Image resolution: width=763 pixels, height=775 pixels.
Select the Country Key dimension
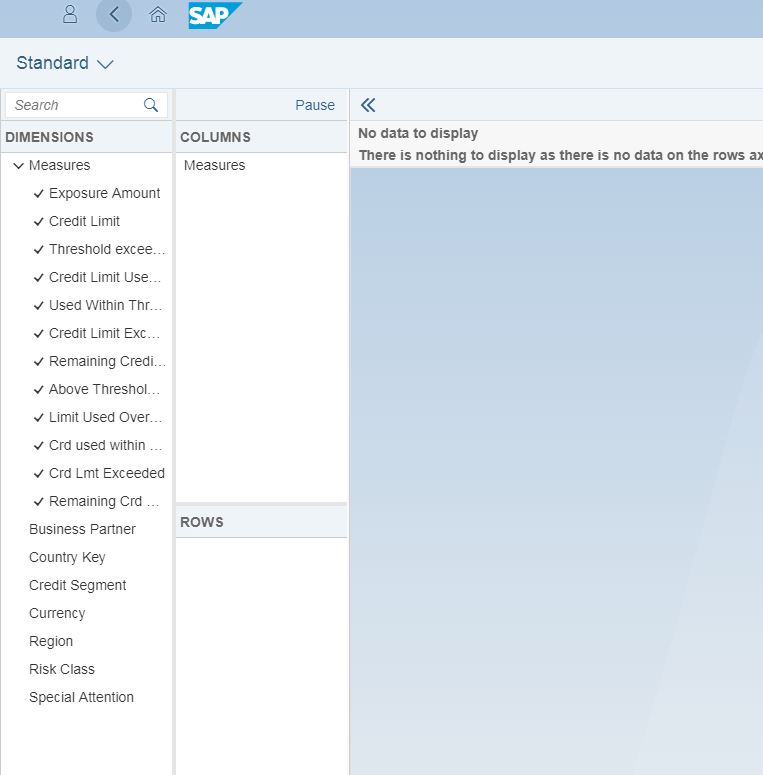pos(67,557)
